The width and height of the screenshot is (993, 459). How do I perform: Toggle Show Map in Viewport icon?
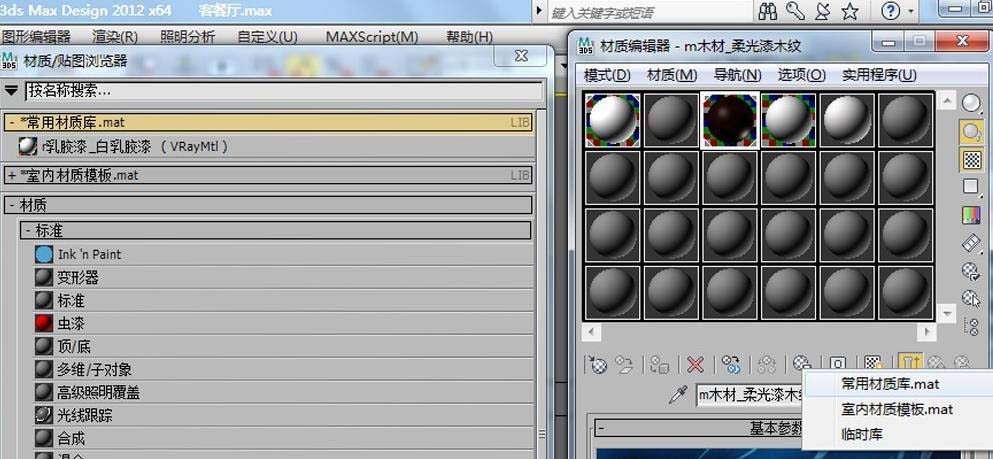tap(874, 363)
